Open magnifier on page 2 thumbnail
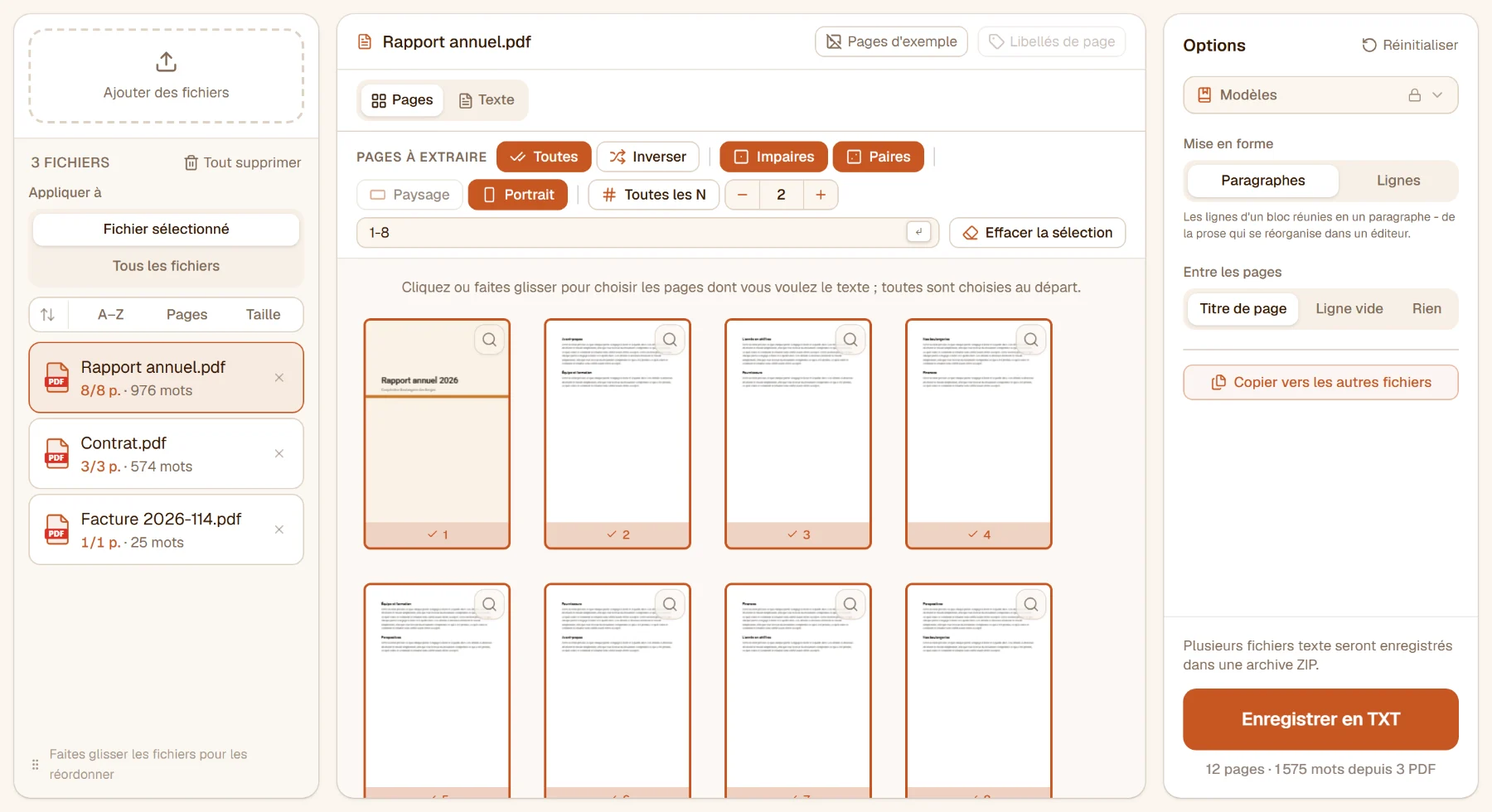 [671, 340]
